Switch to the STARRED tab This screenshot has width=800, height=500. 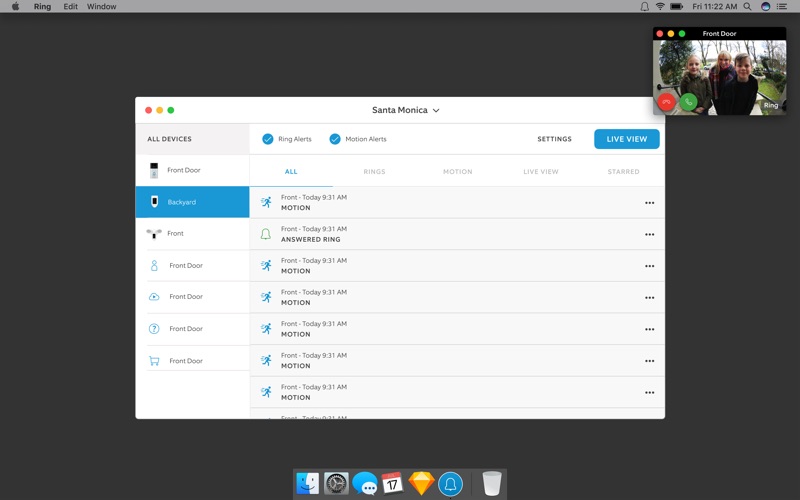[x=623, y=171]
